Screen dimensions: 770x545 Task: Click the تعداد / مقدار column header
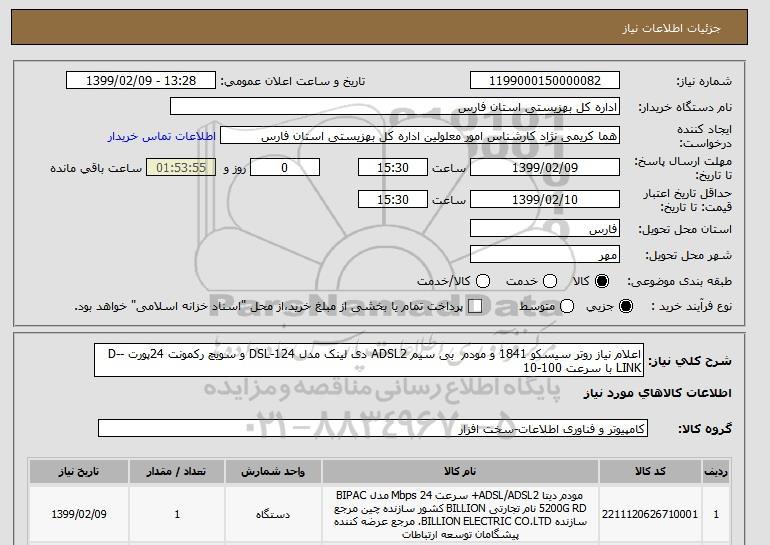pos(177,471)
